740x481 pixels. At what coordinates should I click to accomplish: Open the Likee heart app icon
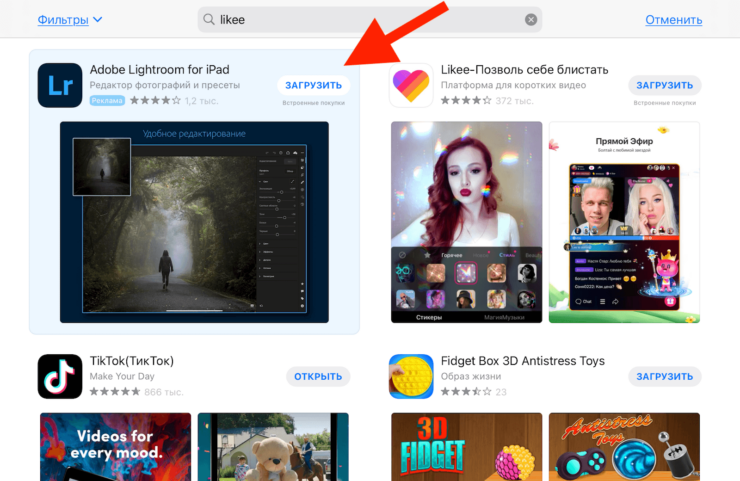tap(411, 85)
